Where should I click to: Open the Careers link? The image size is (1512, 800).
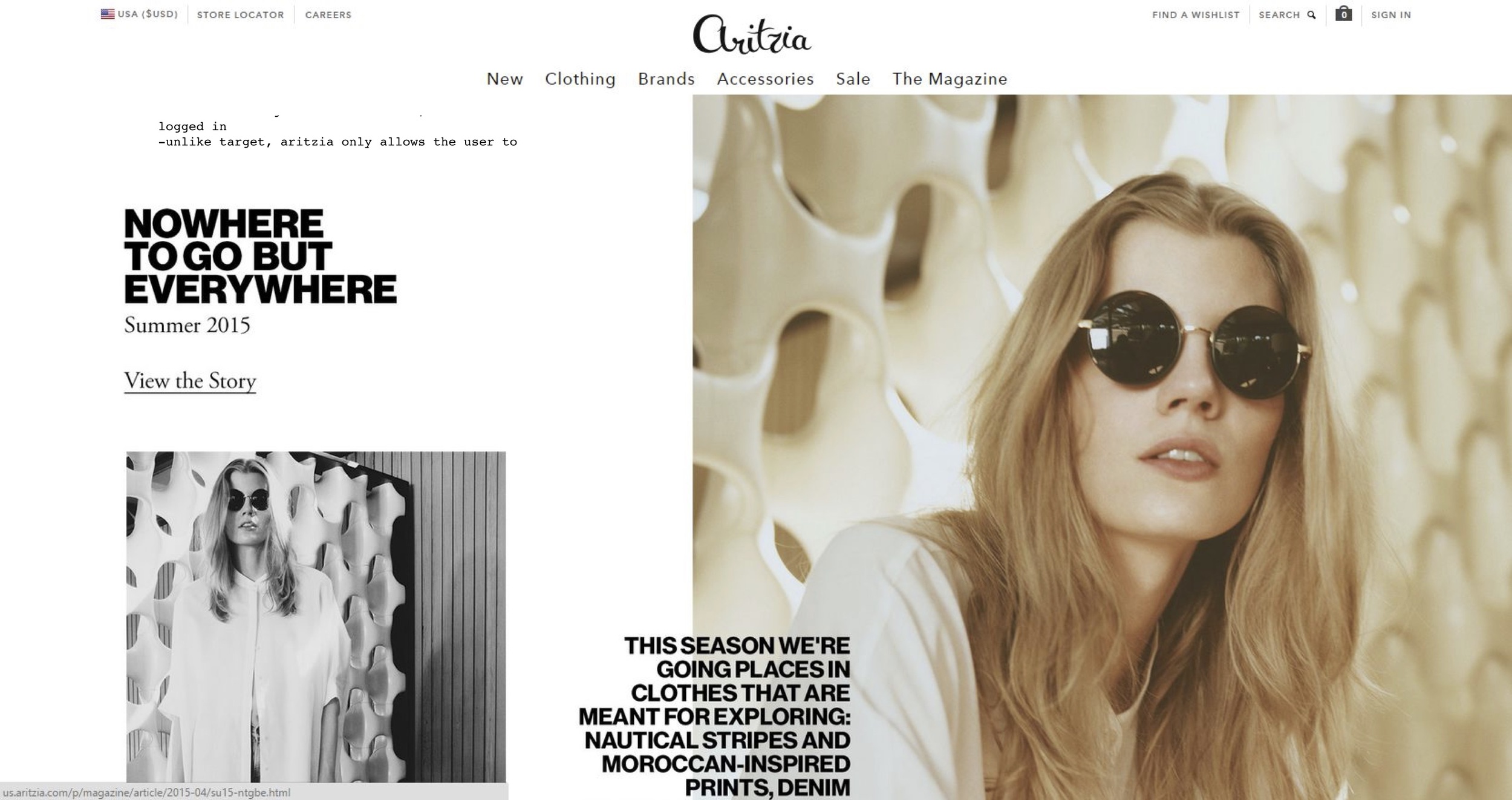328,15
